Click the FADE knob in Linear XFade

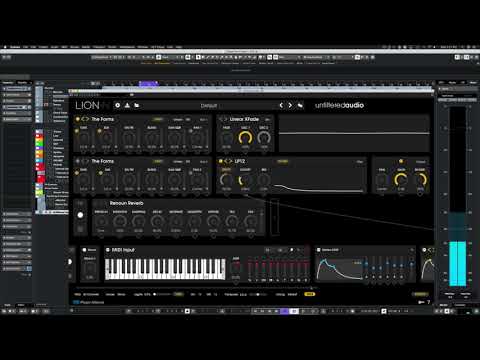click(x=227, y=138)
